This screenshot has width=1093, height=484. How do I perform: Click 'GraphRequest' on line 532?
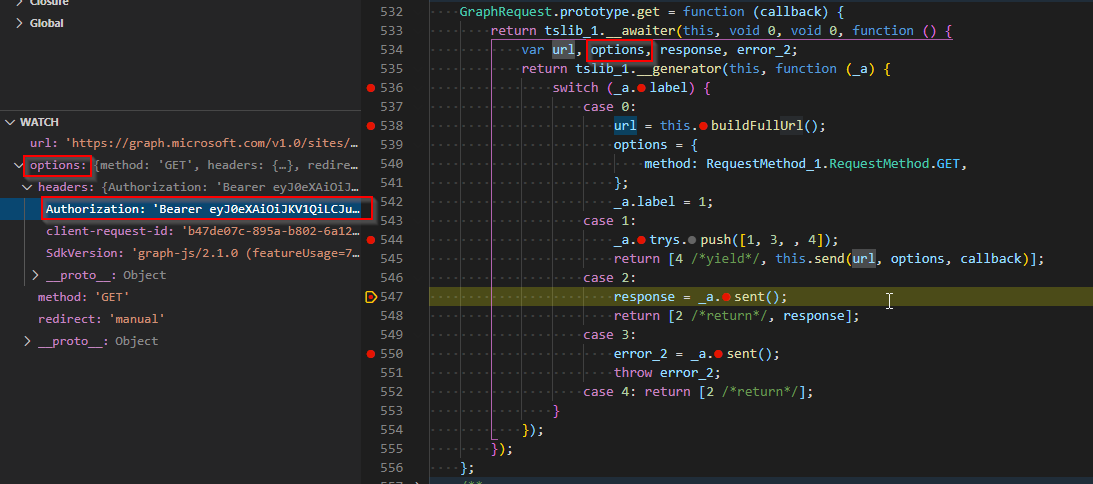[505, 12]
